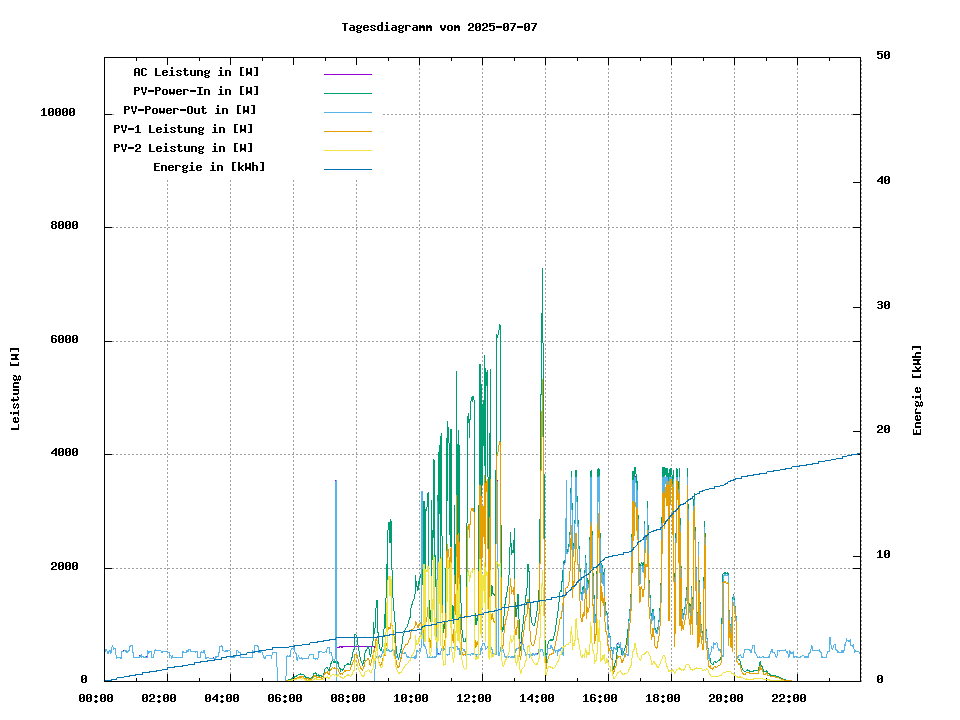The height and width of the screenshot is (720, 960).
Task: Click the light blue PV-Power-Out legend line sample
Action: pos(347,112)
